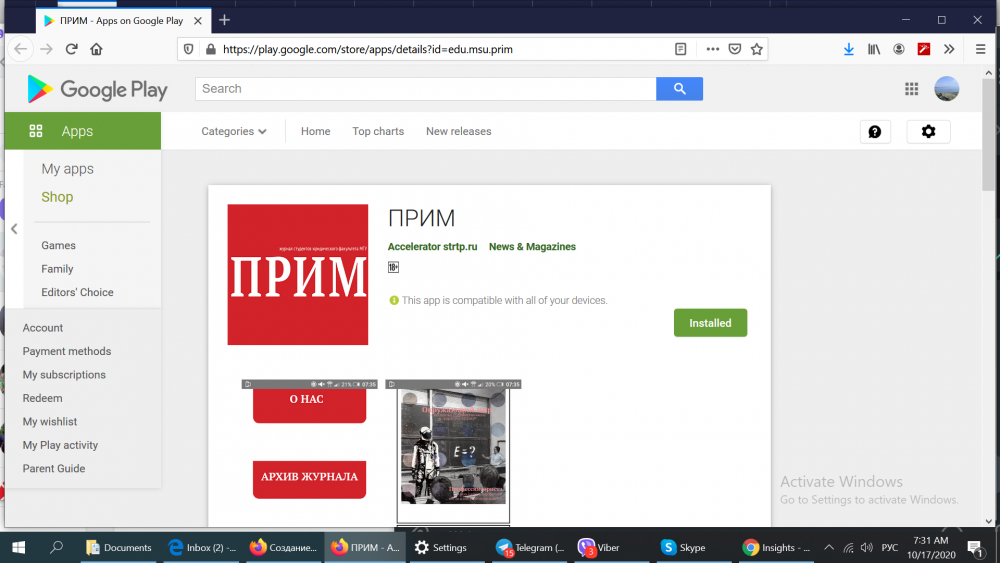The height and width of the screenshot is (563, 1000).
Task: Reload the current page
Action: coord(71,49)
